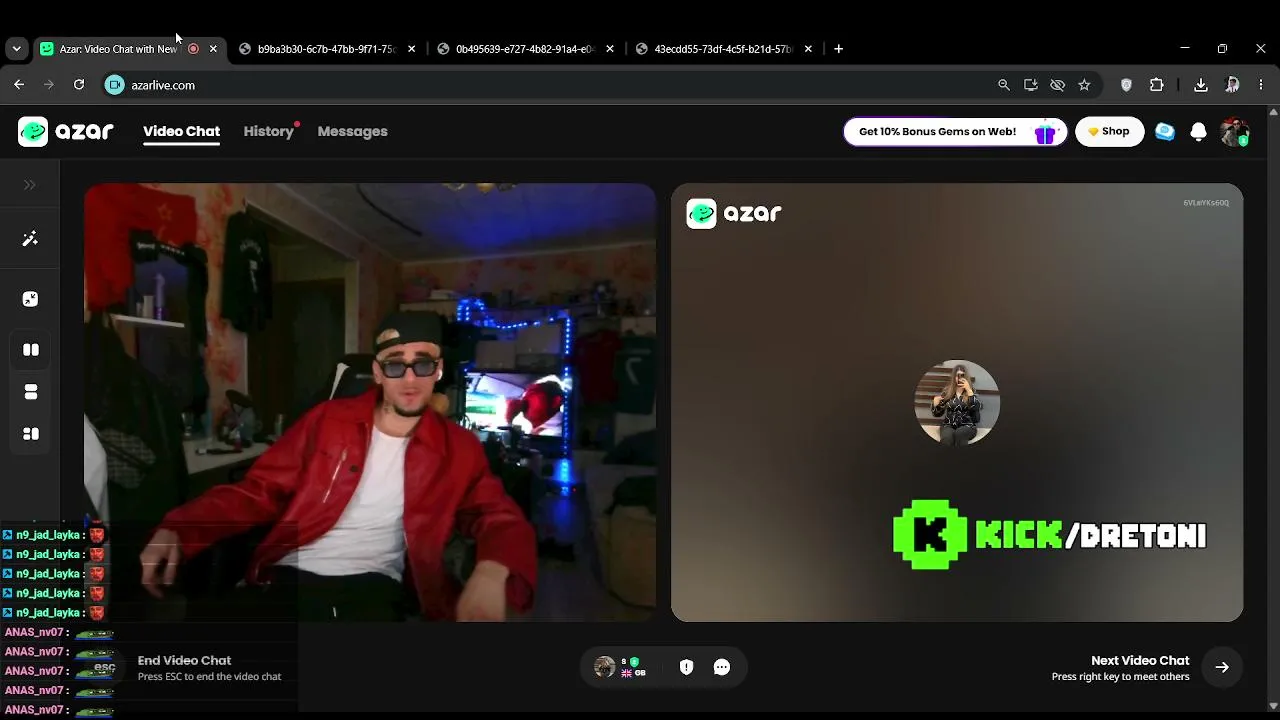Select the mixed grid layout option
Image resolution: width=1280 pixels, height=720 pixels.
pyautogui.click(x=31, y=434)
